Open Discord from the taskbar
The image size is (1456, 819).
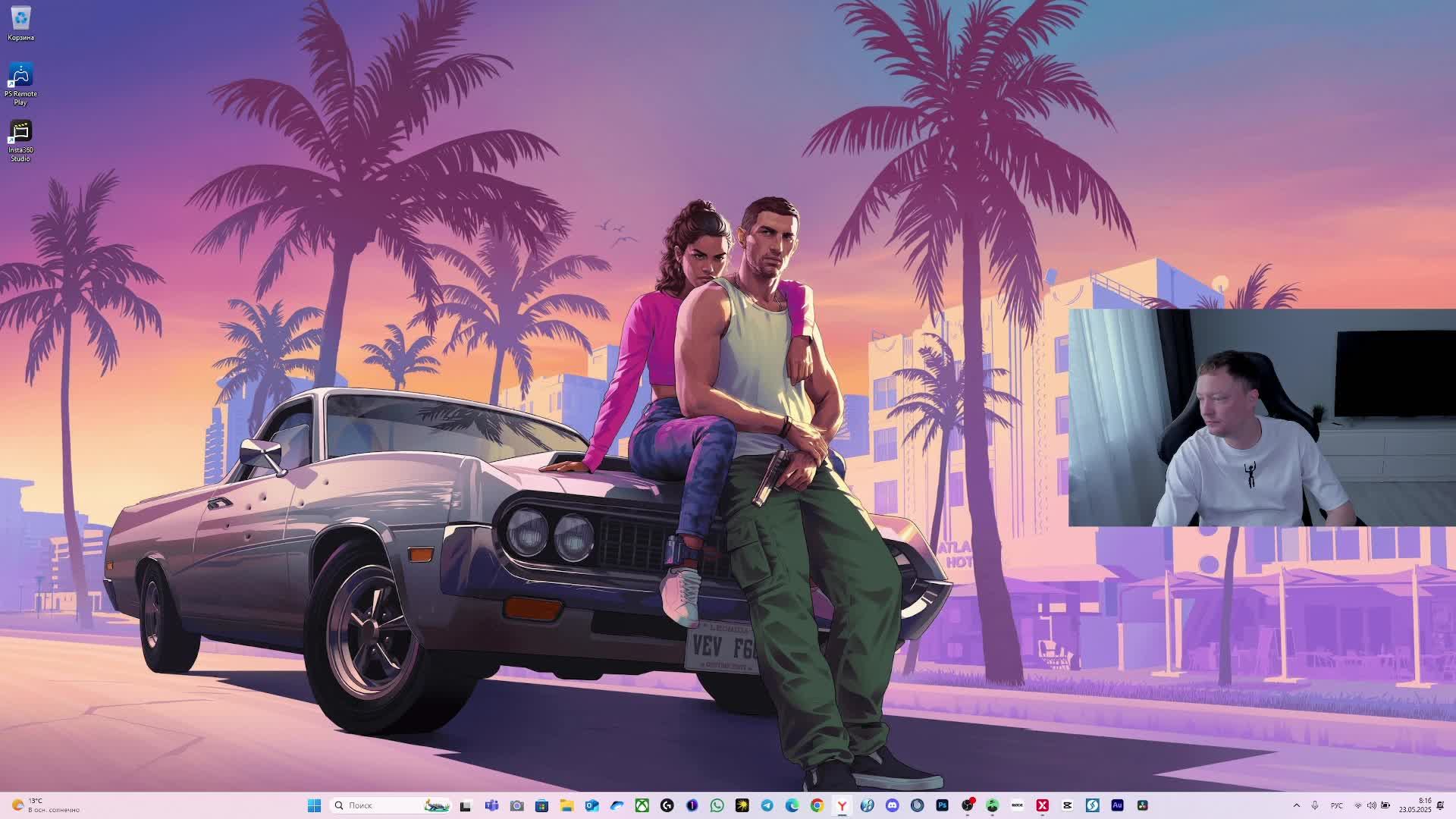pos(892,805)
